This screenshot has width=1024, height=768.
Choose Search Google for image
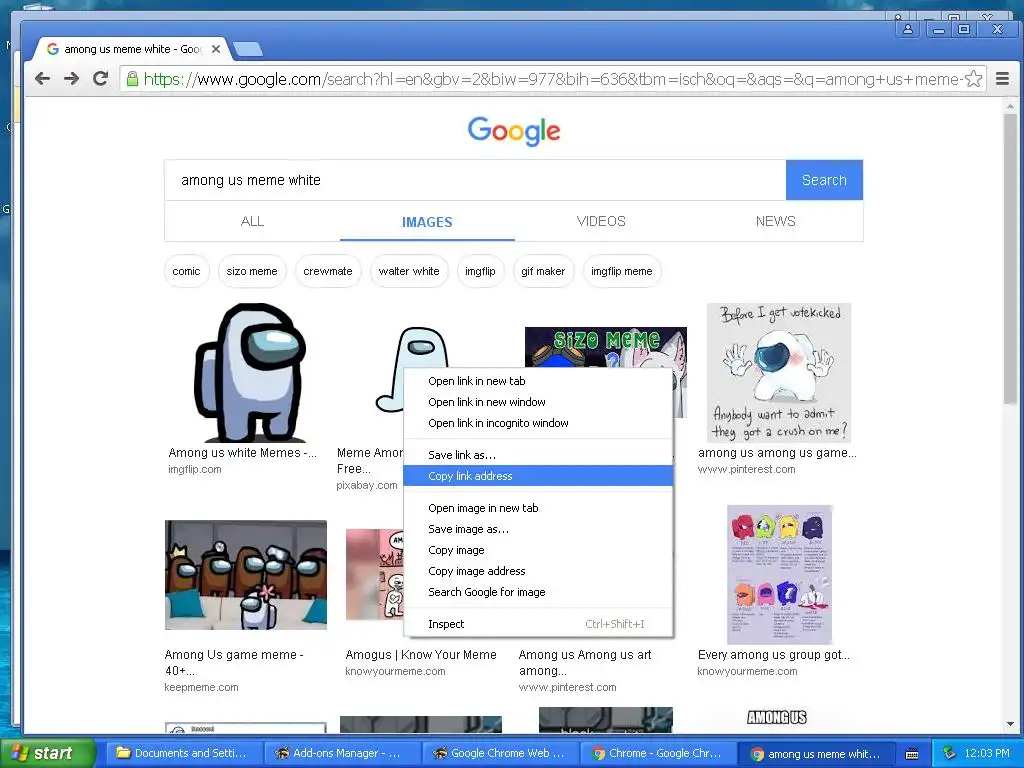[538, 591]
